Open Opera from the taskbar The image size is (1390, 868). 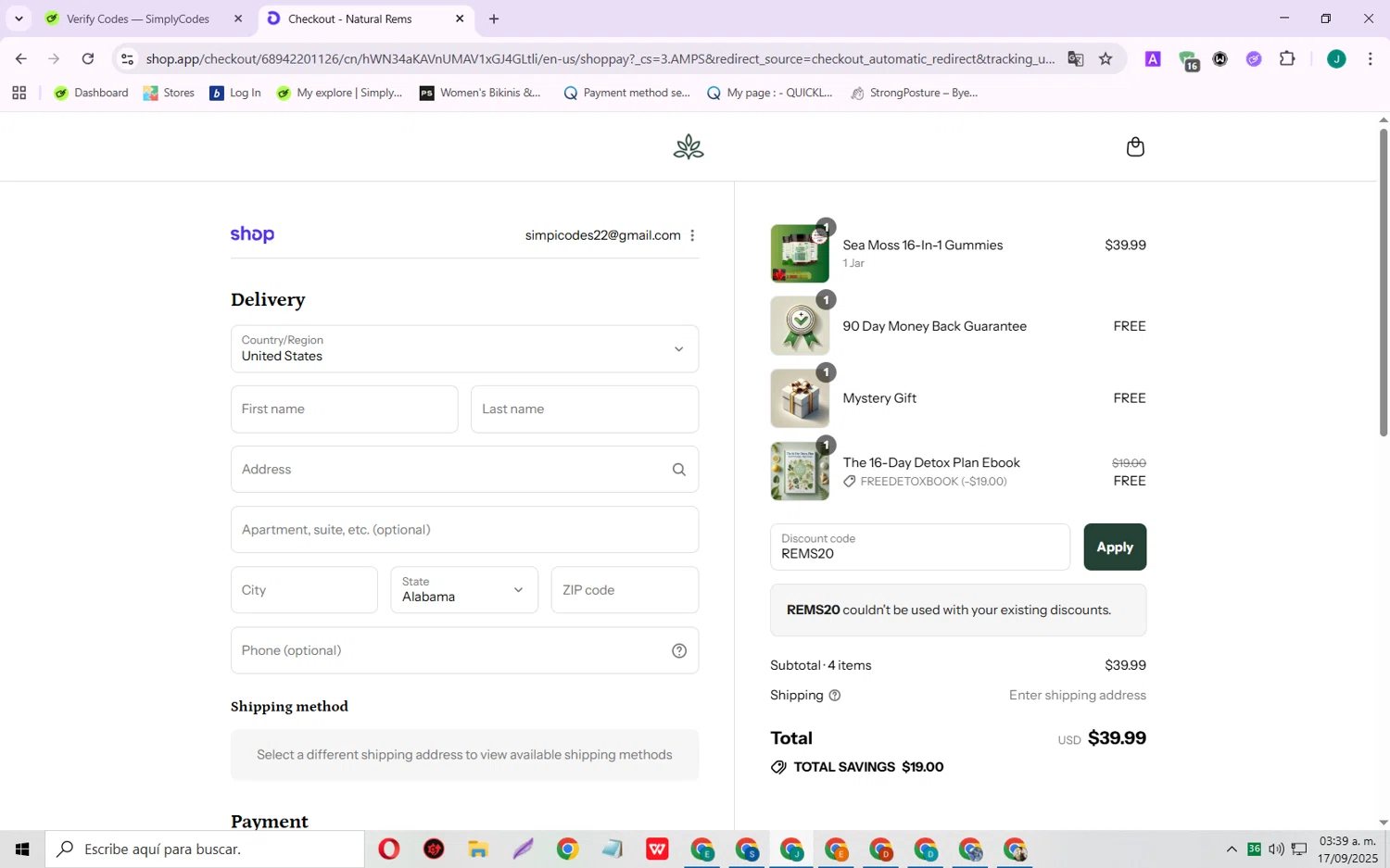(x=389, y=849)
